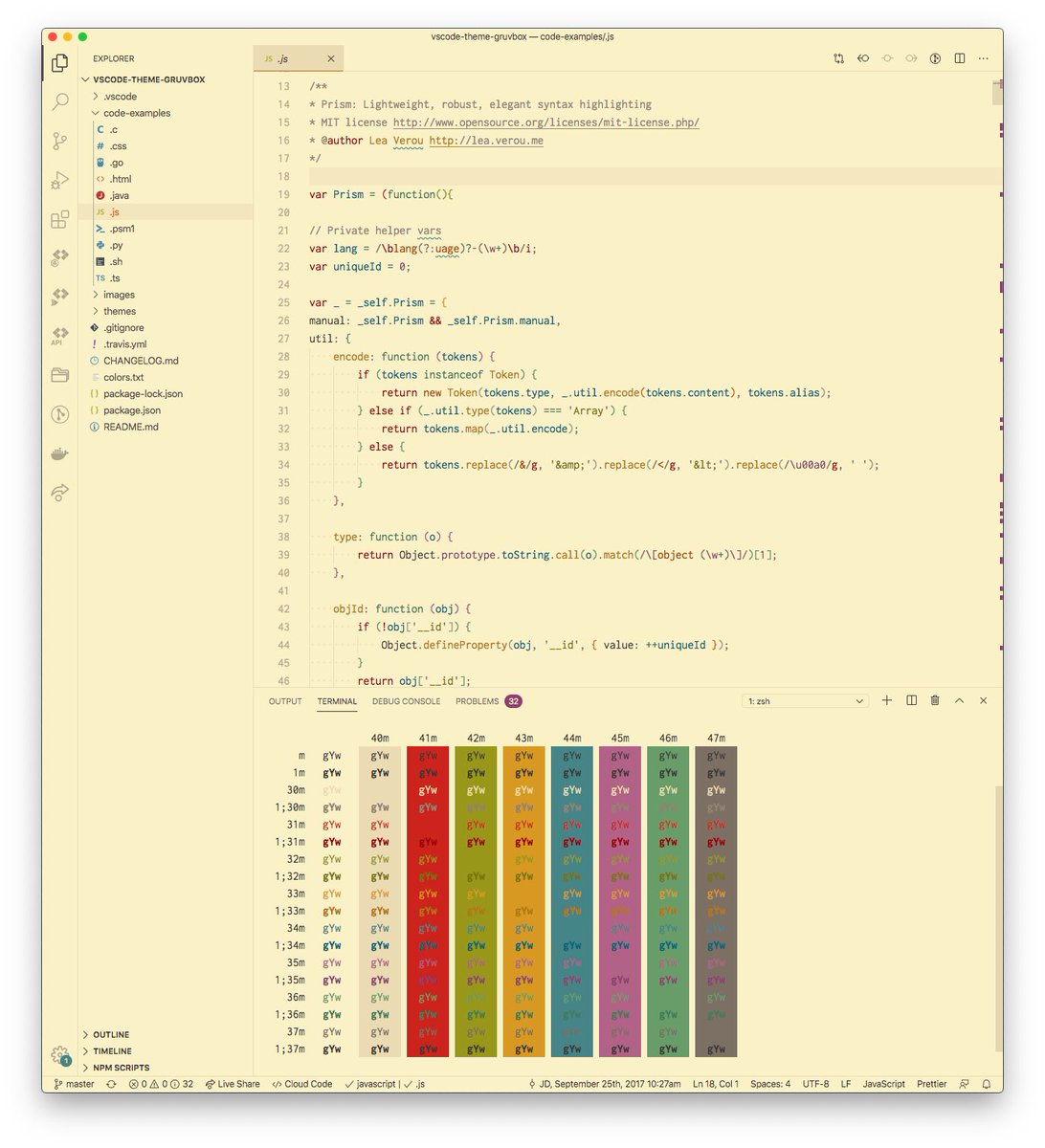
Task: Open the .java file in explorer
Action: [x=166, y=195]
